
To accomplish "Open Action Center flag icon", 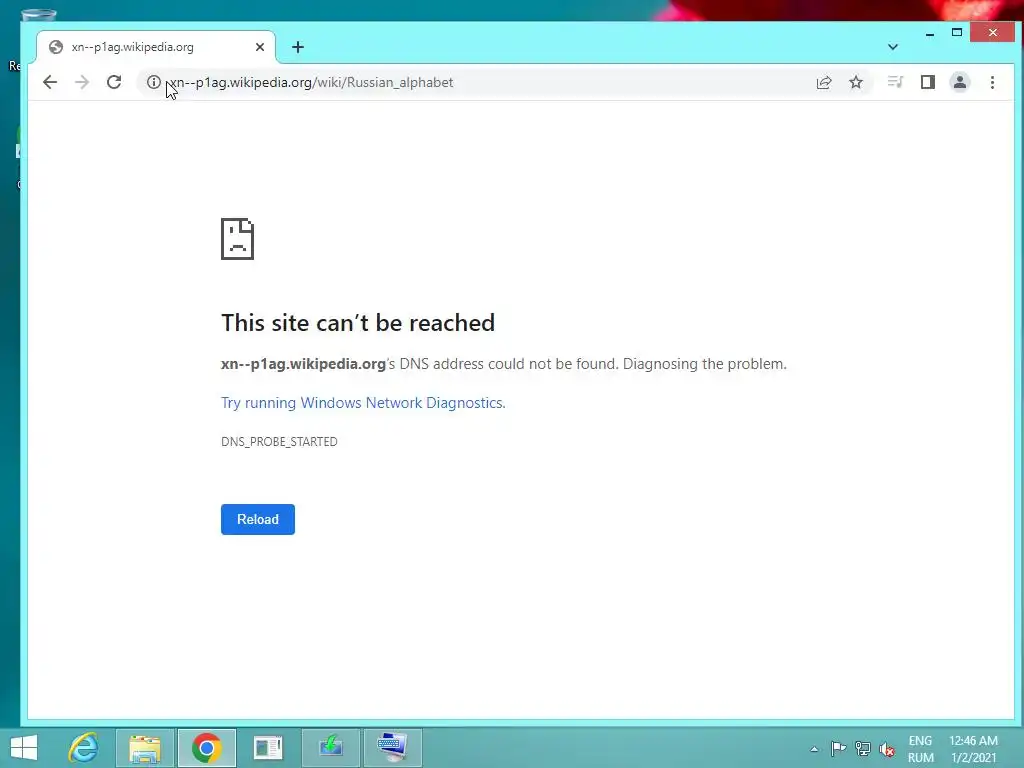I will click(x=839, y=749).
